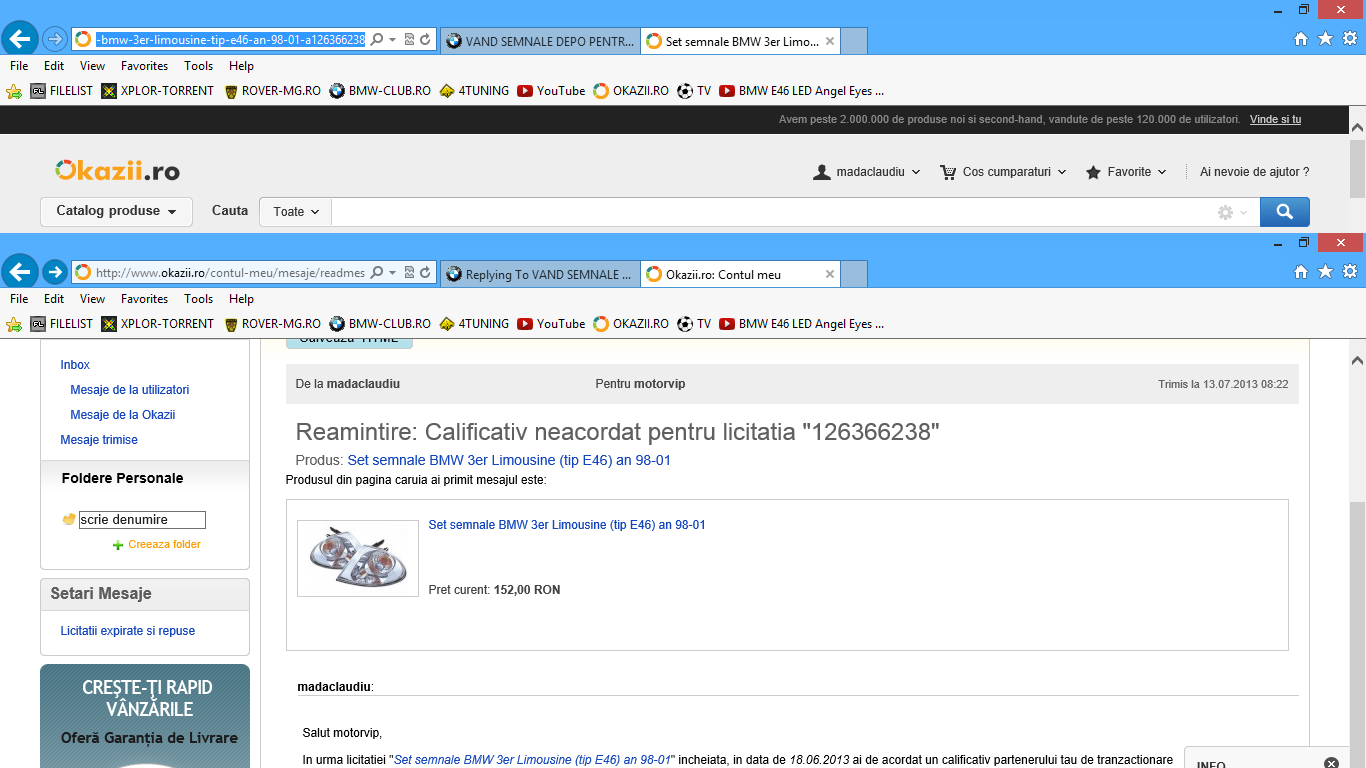This screenshot has height=768, width=1366.
Task: Open the Catalog produse dropdown
Action: click(116, 211)
